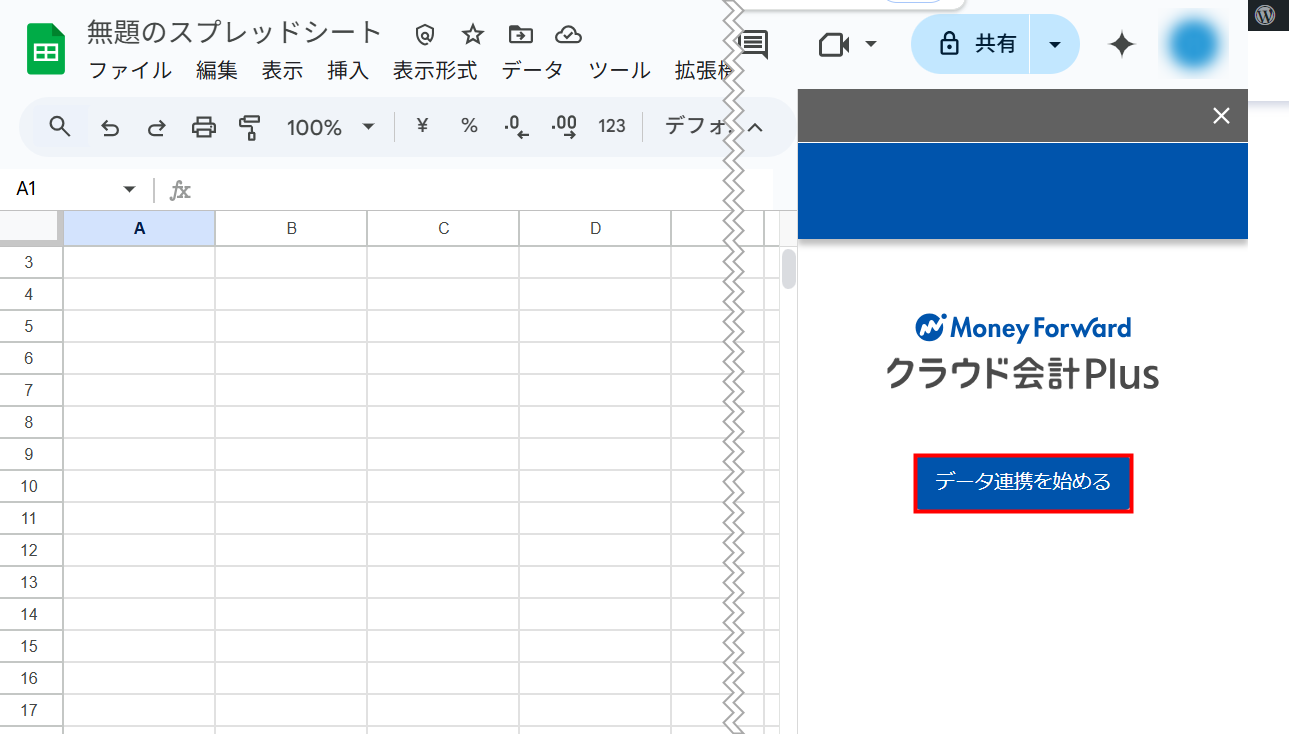
Task: Select column A header
Action: [x=139, y=228]
